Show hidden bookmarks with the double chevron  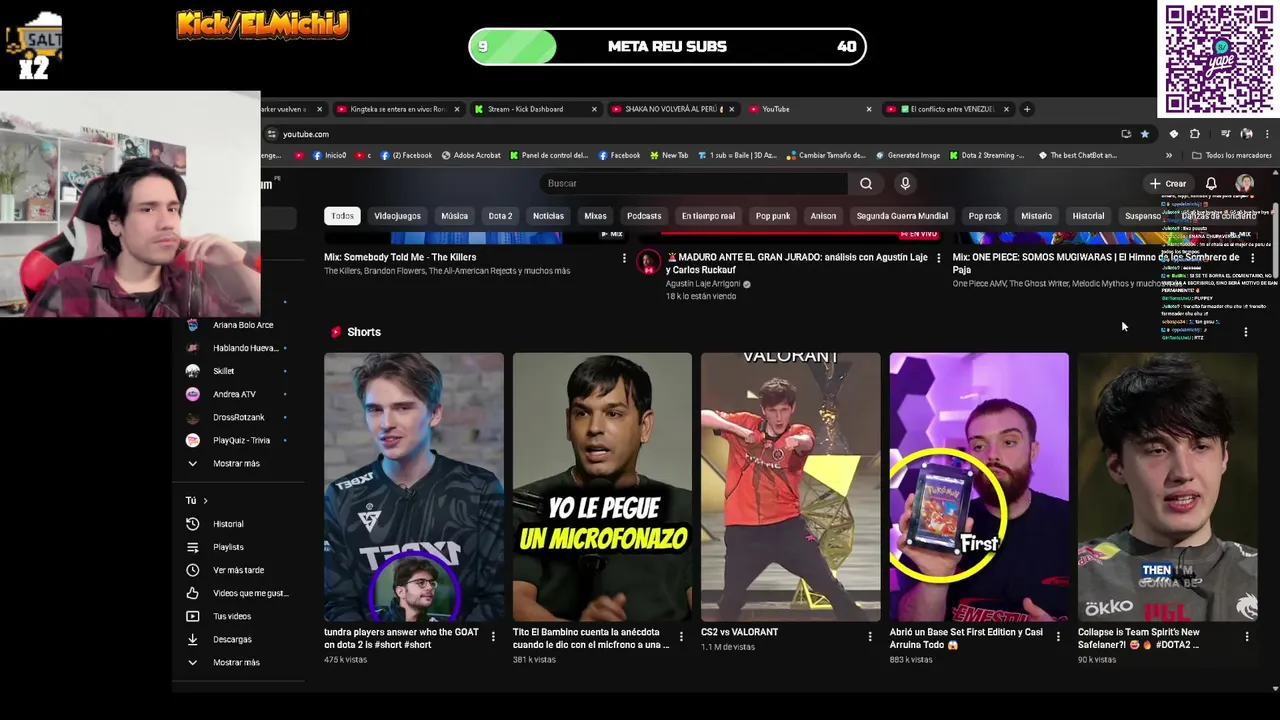pos(1169,156)
